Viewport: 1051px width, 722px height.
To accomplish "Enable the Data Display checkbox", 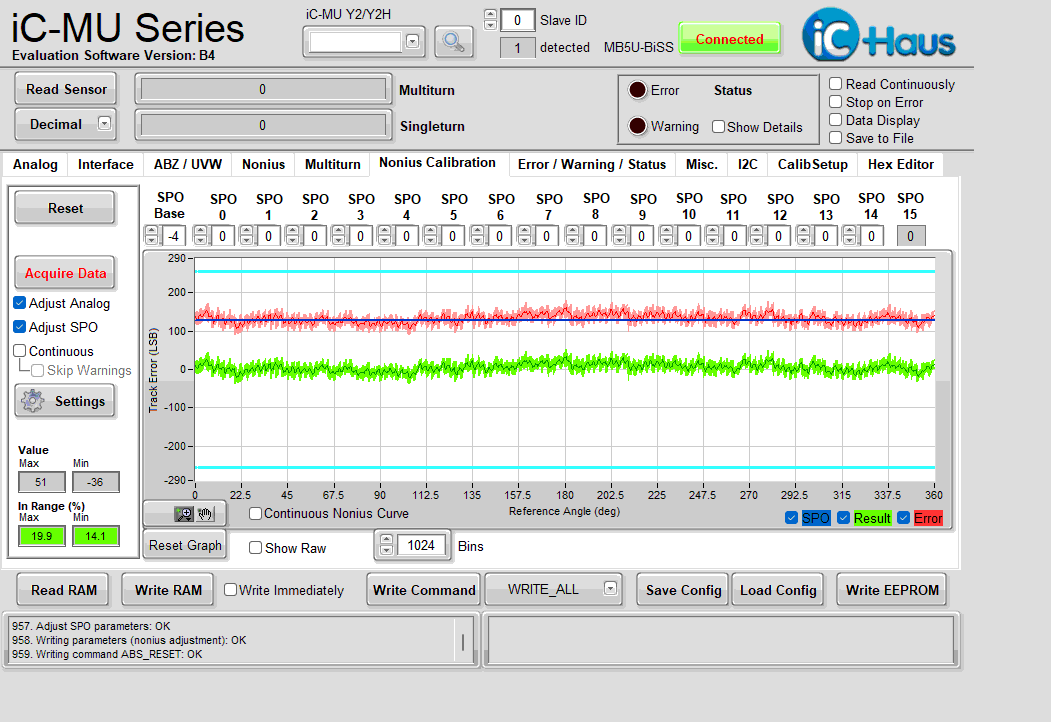I will (x=836, y=120).
